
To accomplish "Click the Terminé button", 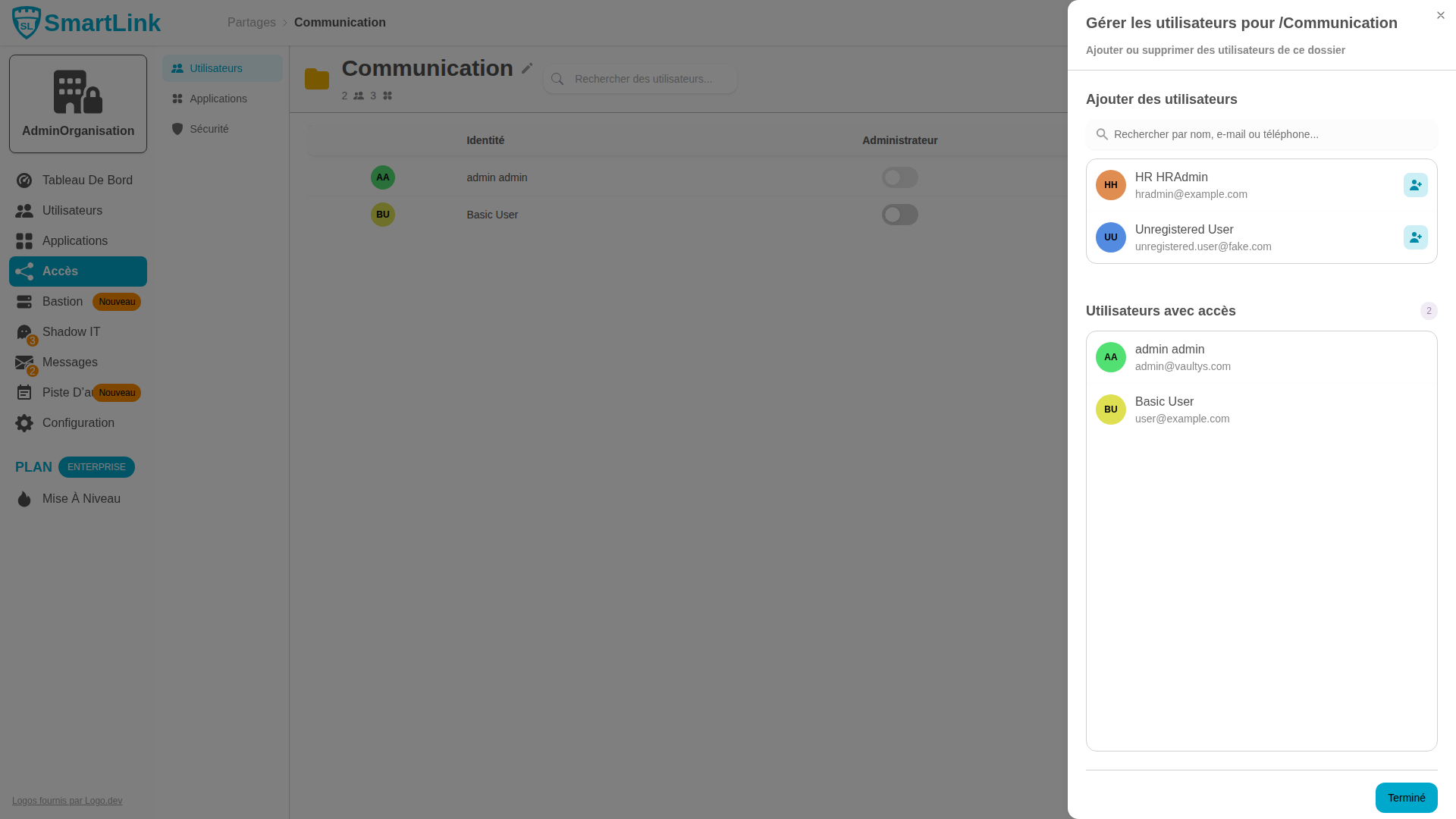I will 1406,798.
